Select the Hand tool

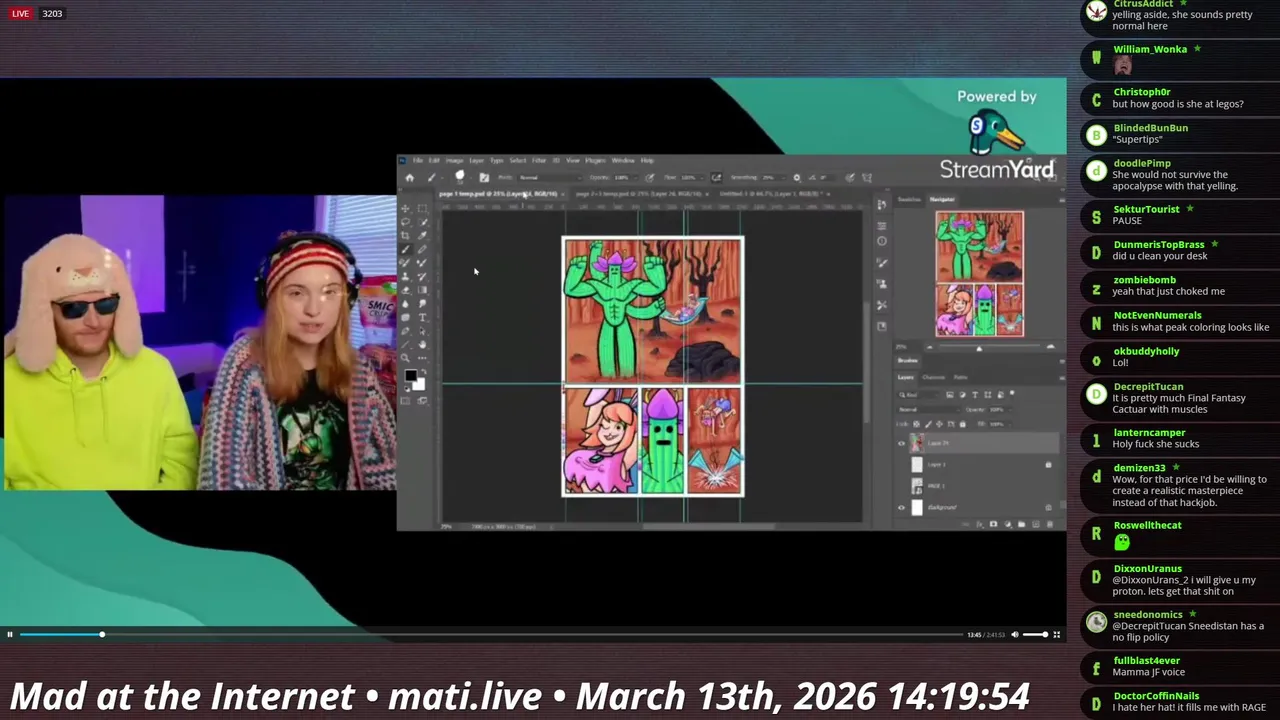pyautogui.click(x=422, y=345)
